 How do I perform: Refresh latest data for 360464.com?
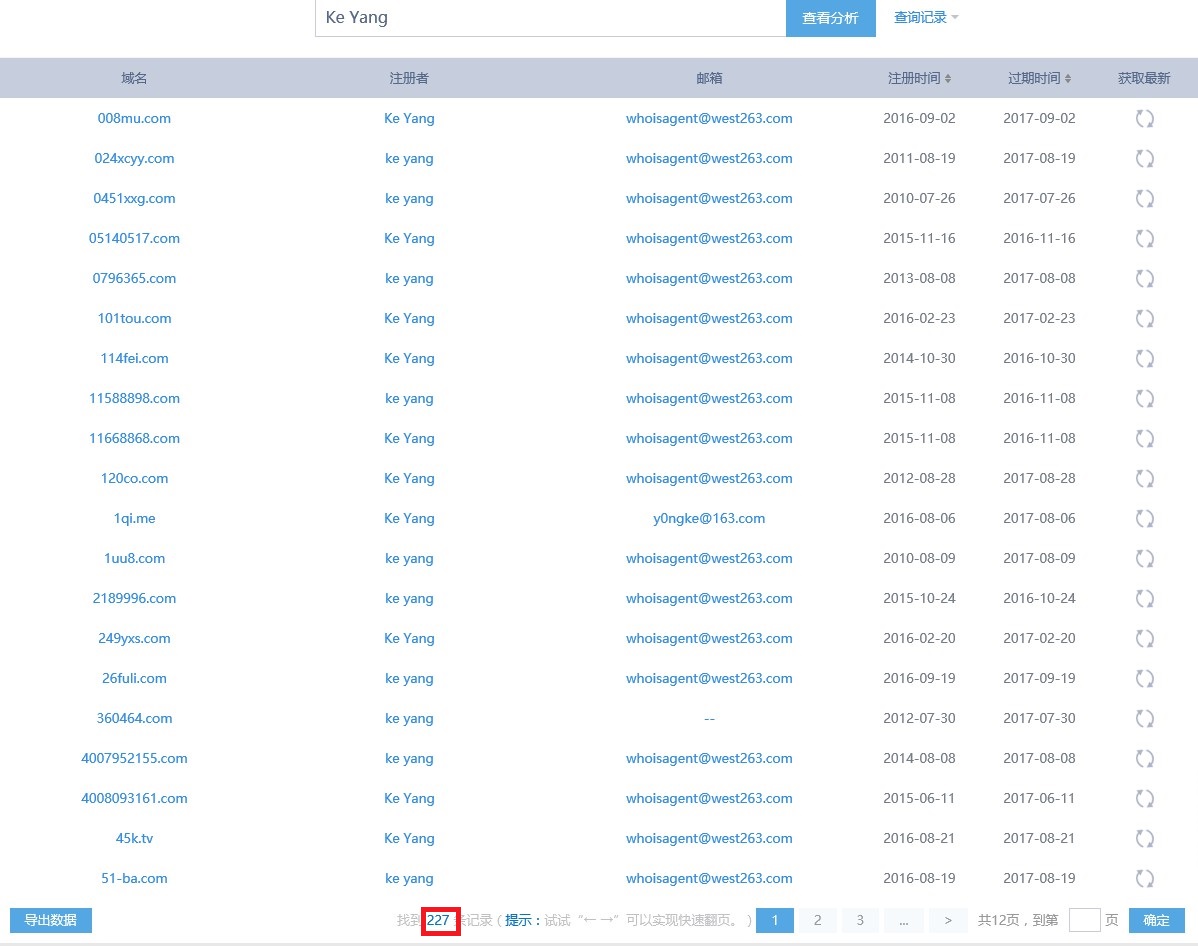[x=1144, y=718]
